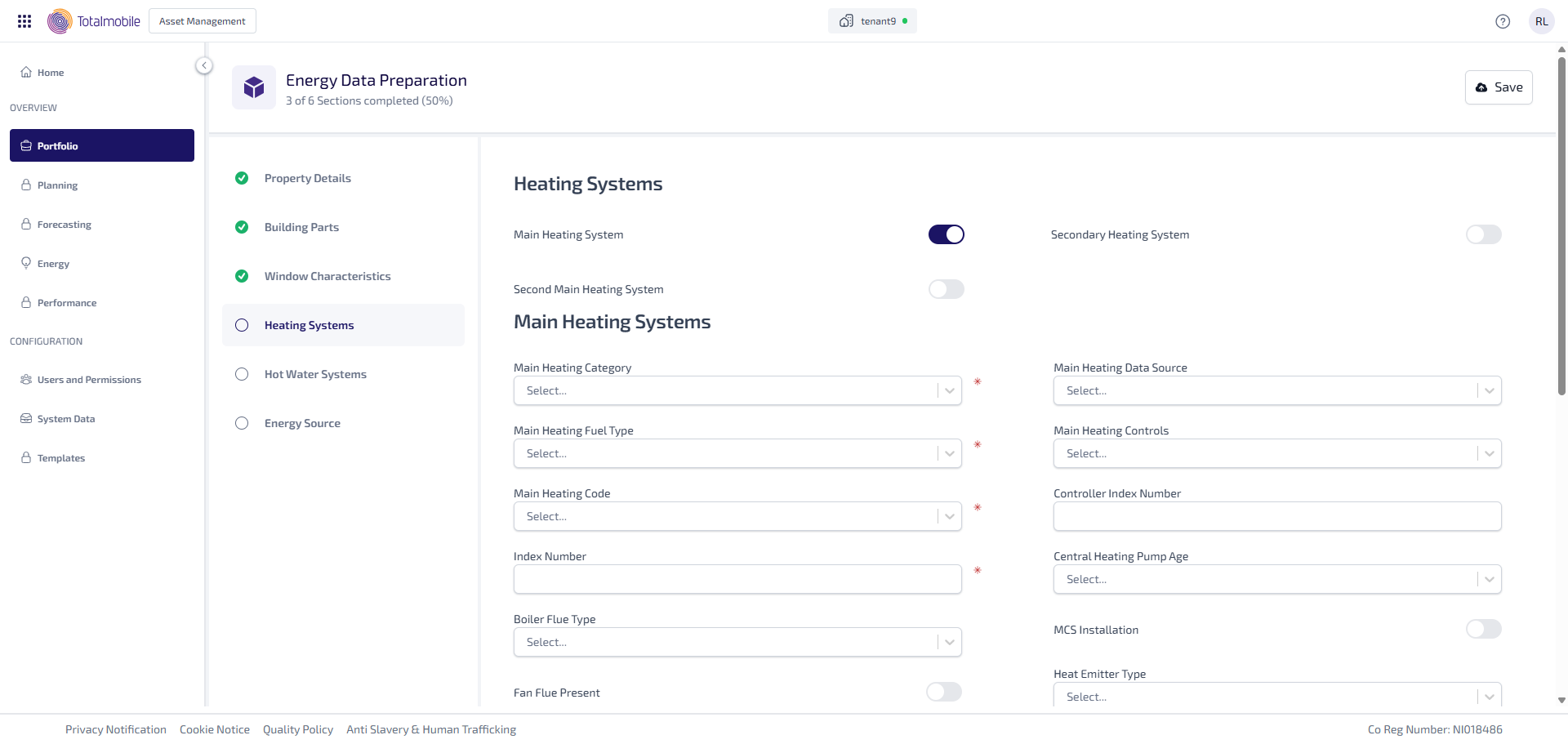
Task: Switch to the Building Parts section
Action: point(301,227)
